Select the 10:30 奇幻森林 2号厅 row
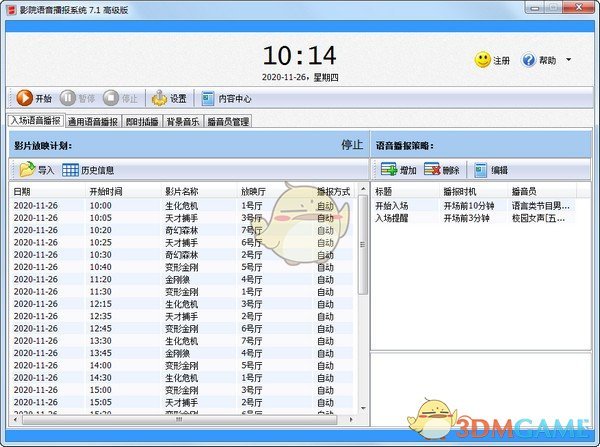Screen dimensions: 600x447 tap(182, 255)
